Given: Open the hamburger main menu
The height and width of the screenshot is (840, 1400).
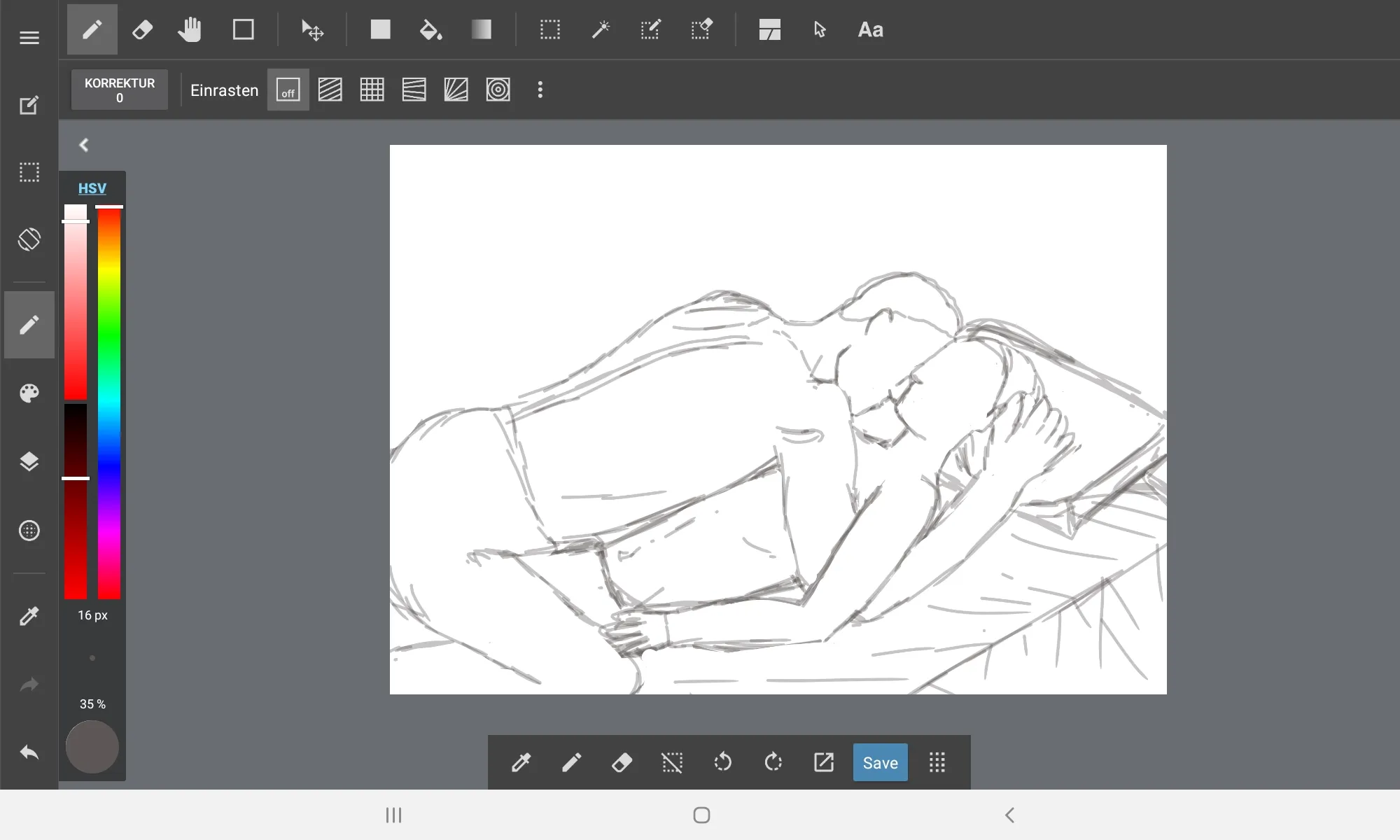Looking at the screenshot, I should click(29, 38).
